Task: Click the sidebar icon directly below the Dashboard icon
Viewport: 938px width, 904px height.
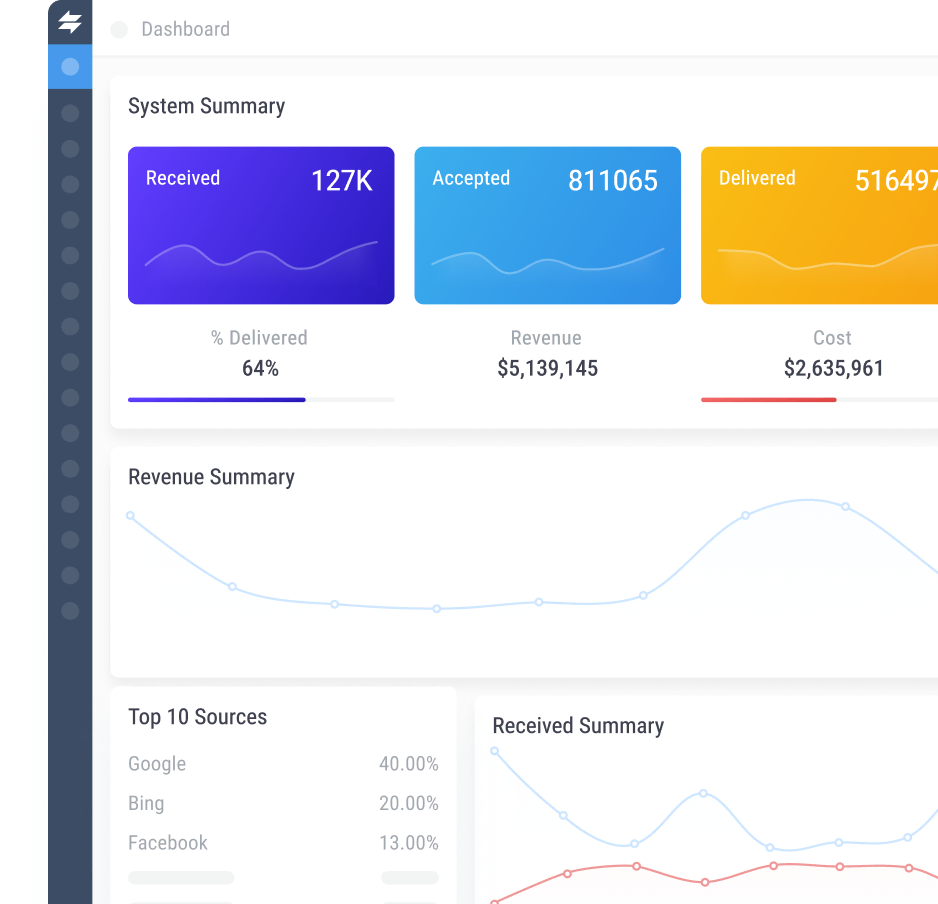Action: coord(70,113)
